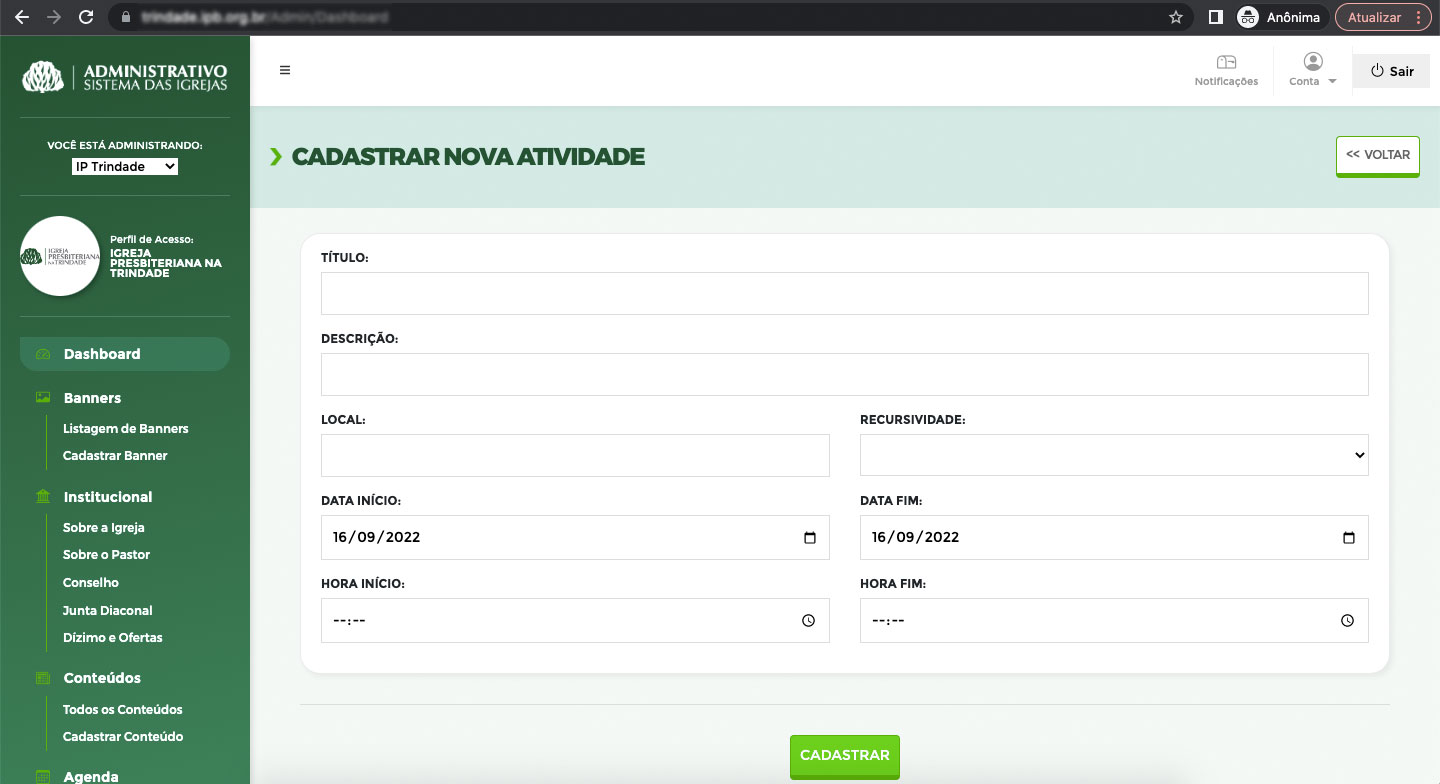Open Listagem de Banners in sidebar

pyautogui.click(x=125, y=429)
